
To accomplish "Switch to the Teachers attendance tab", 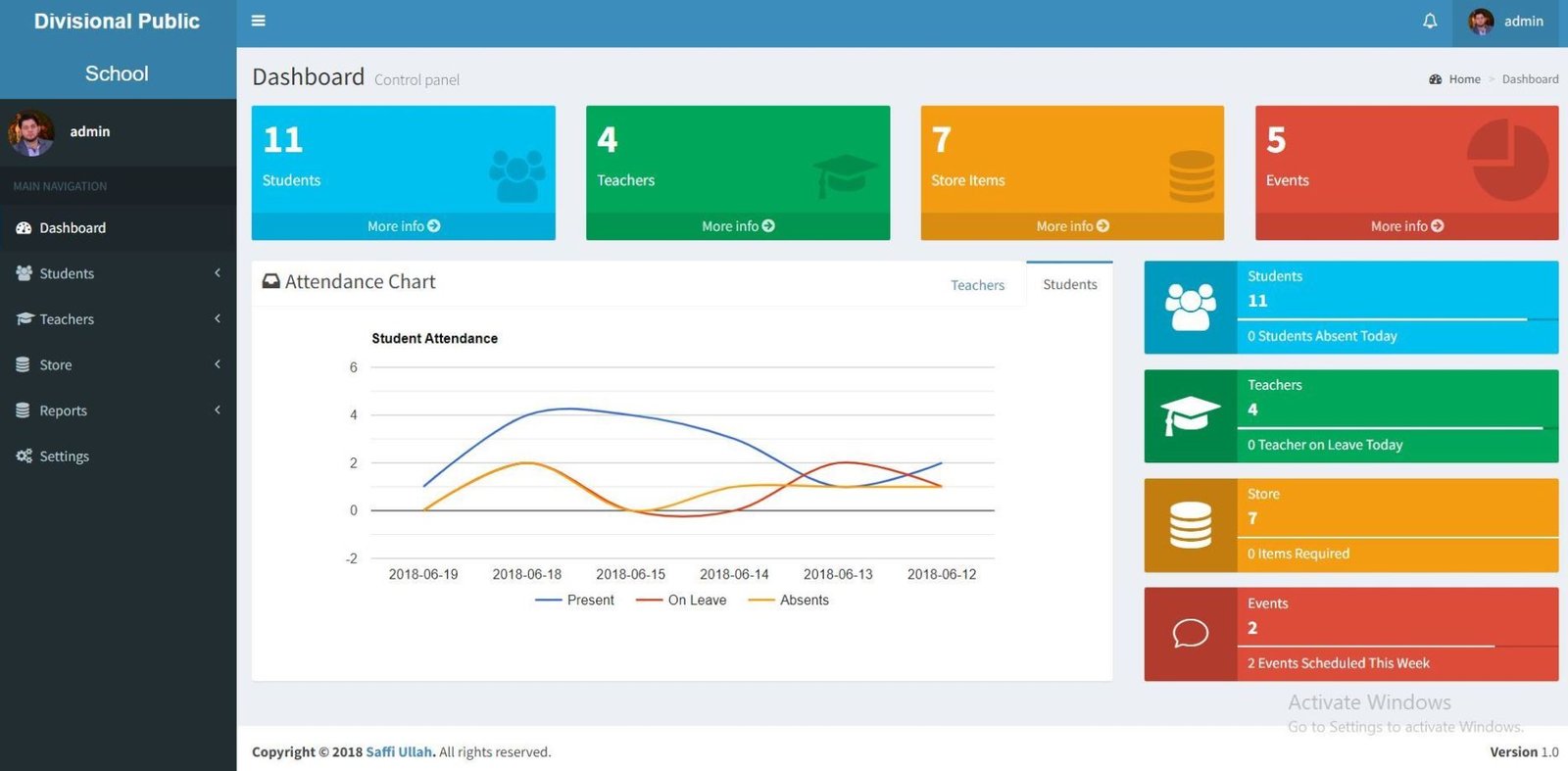I will 977,285.
